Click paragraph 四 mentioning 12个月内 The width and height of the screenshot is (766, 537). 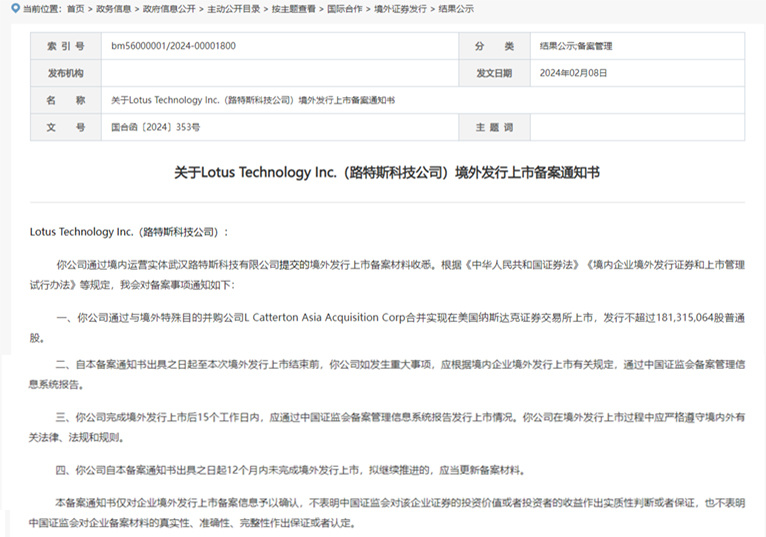[291, 471]
